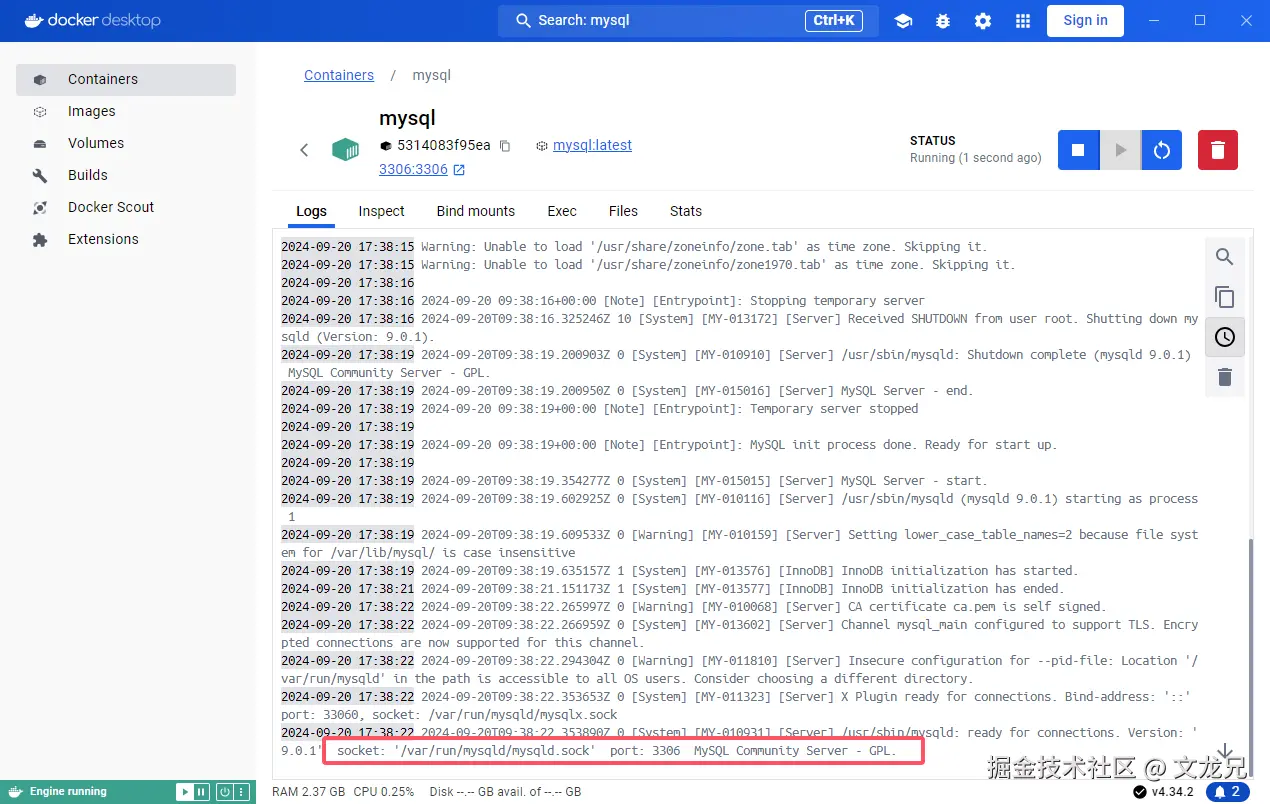Clear the logs with trash icon
Viewport: 1270px width, 804px height.
coord(1224,377)
